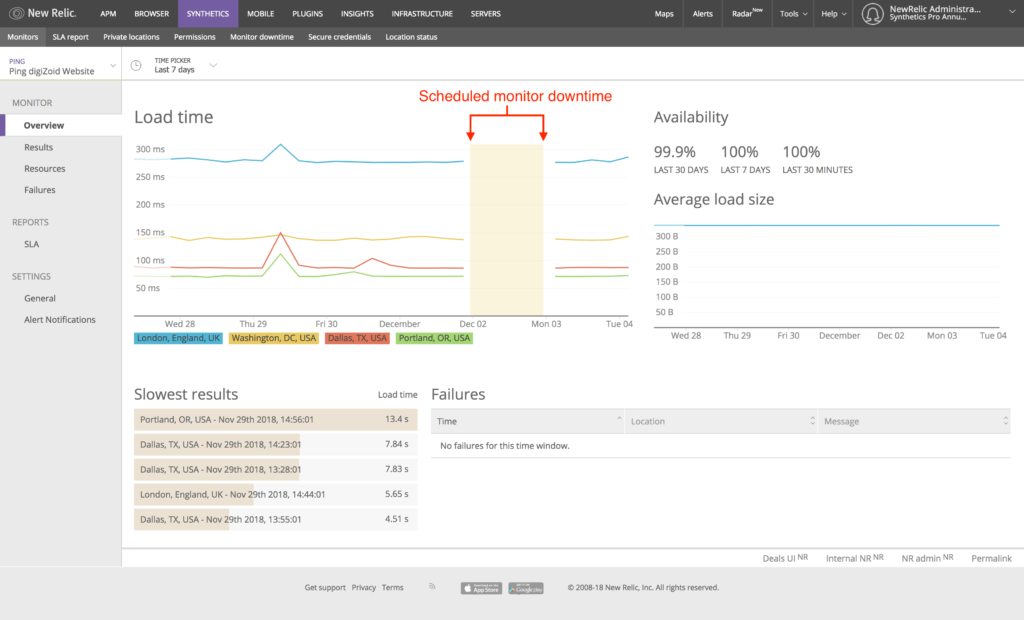Open Radar in the top bar
This screenshot has width=1024, height=620.
click(747, 14)
